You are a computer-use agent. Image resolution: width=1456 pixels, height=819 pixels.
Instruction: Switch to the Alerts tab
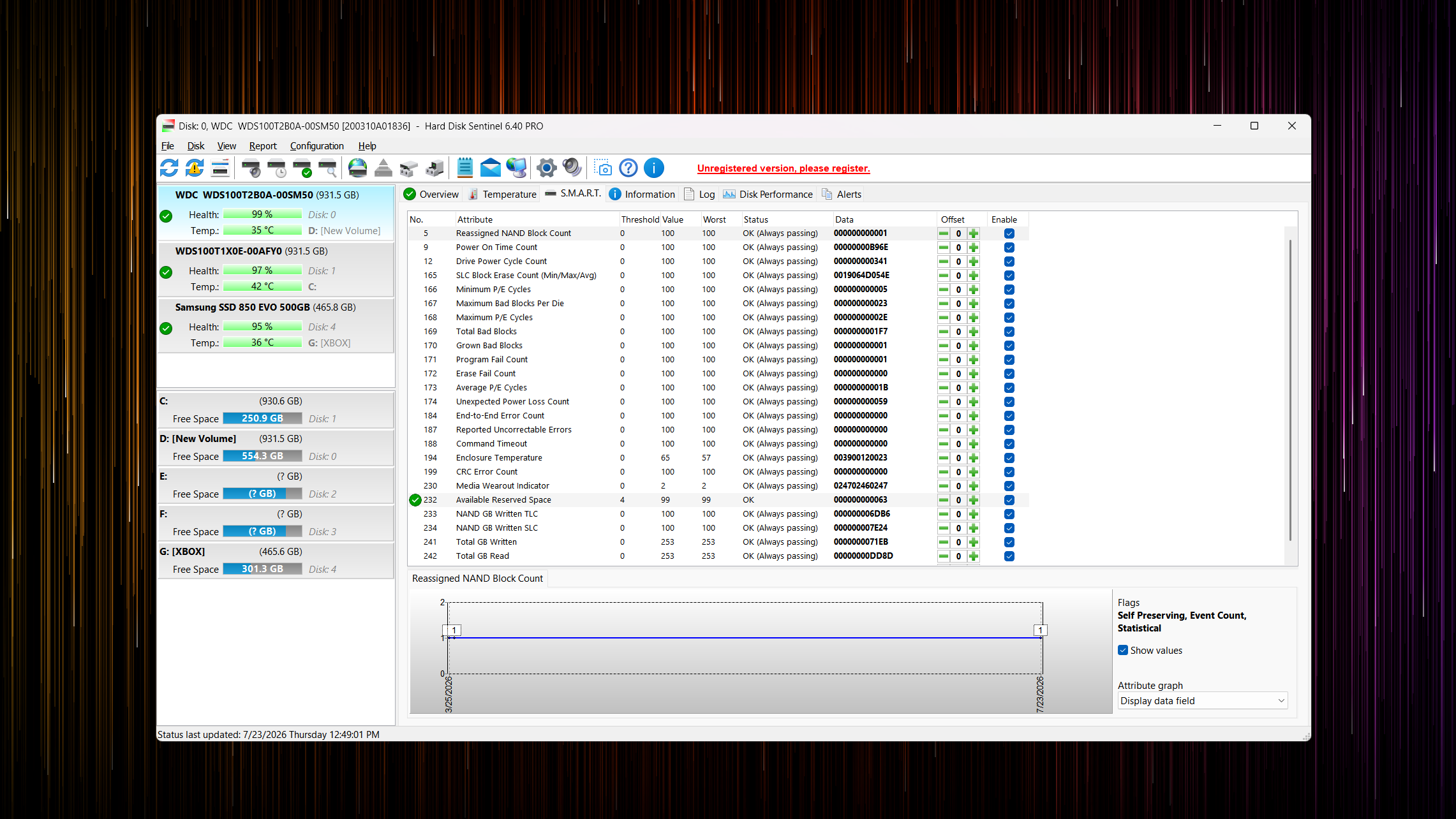coord(842,195)
